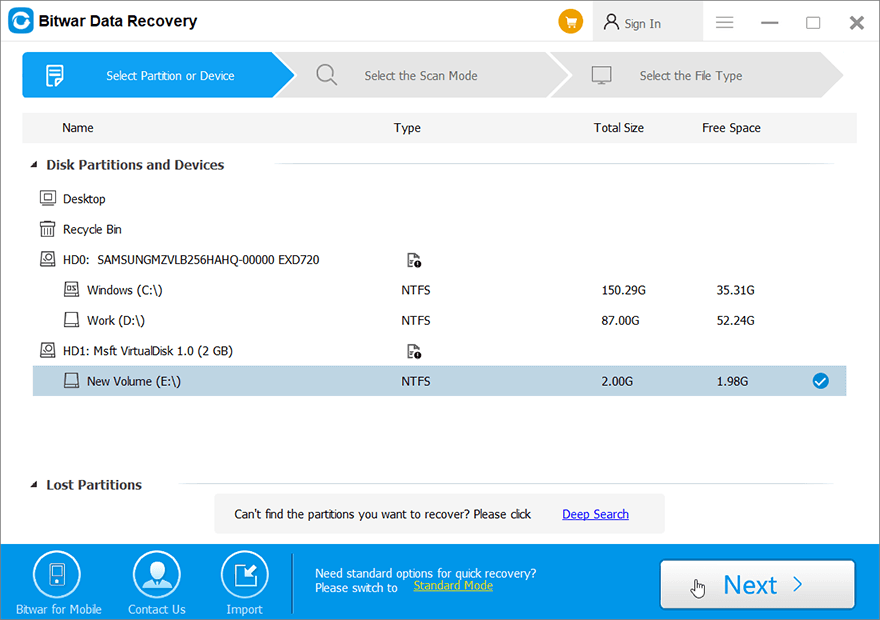The height and width of the screenshot is (620, 880).
Task: Select the Recycle Bin entry
Action: tap(92, 229)
